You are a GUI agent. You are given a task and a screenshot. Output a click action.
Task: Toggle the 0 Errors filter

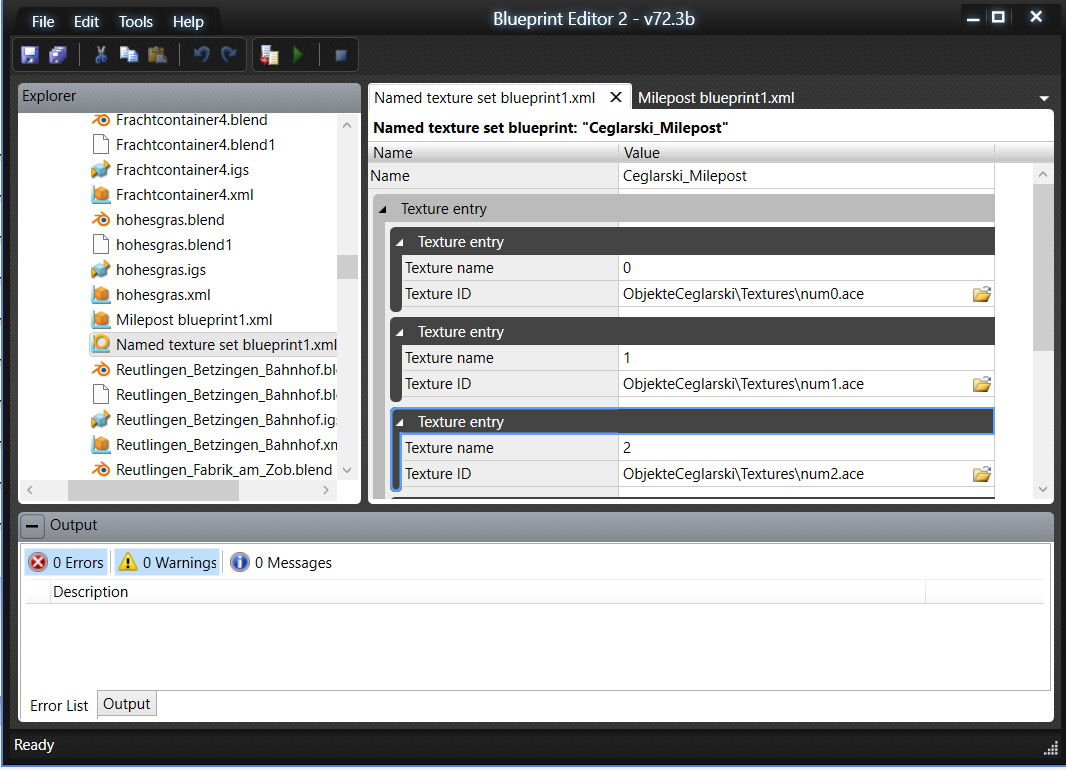point(67,563)
